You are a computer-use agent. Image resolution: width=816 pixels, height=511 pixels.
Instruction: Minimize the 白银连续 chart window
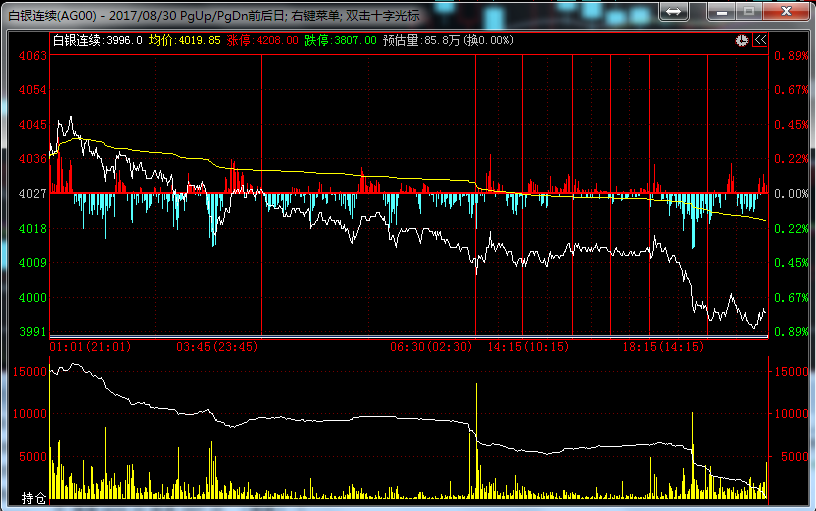tap(721, 11)
